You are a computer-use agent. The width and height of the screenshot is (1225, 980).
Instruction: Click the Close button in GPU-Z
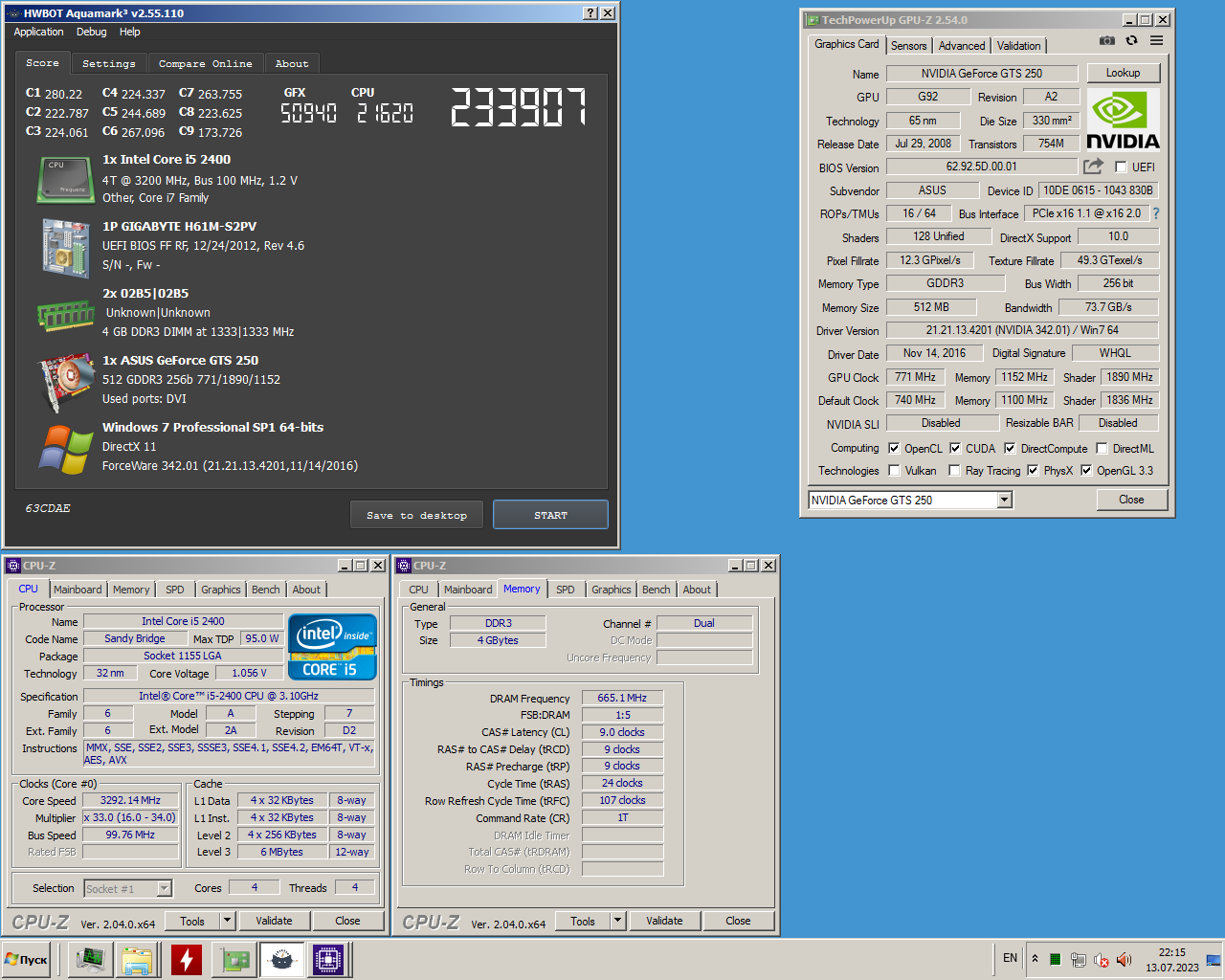1131,500
